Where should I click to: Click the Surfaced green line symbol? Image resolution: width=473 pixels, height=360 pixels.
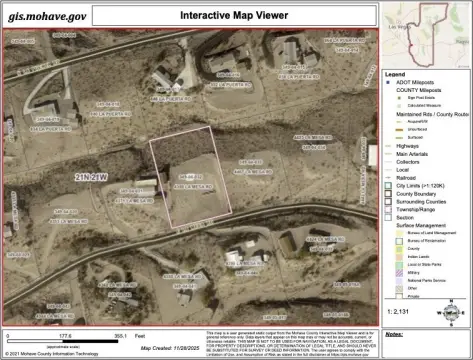click(x=399, y=137)
